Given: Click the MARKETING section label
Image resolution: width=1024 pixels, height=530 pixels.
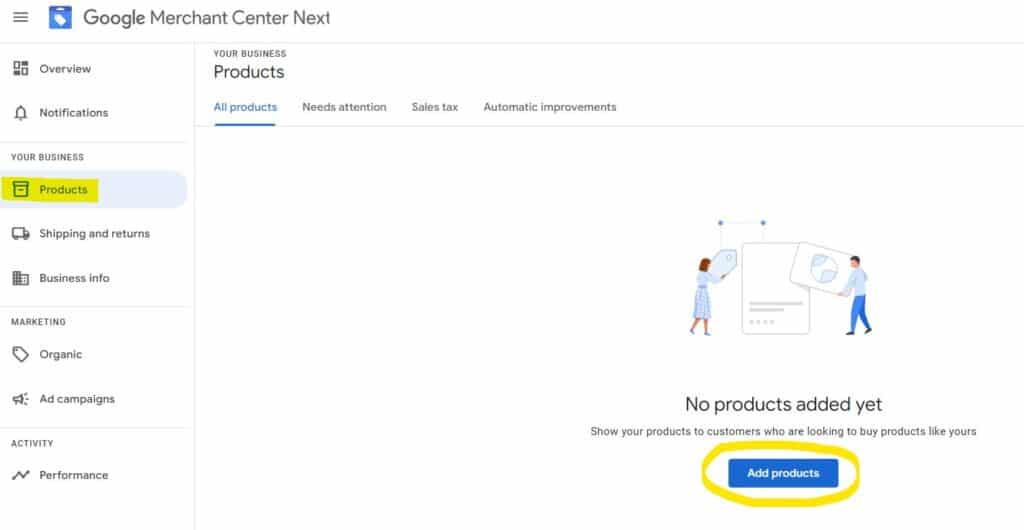Looking at the screenshot, I should [39, 322].
